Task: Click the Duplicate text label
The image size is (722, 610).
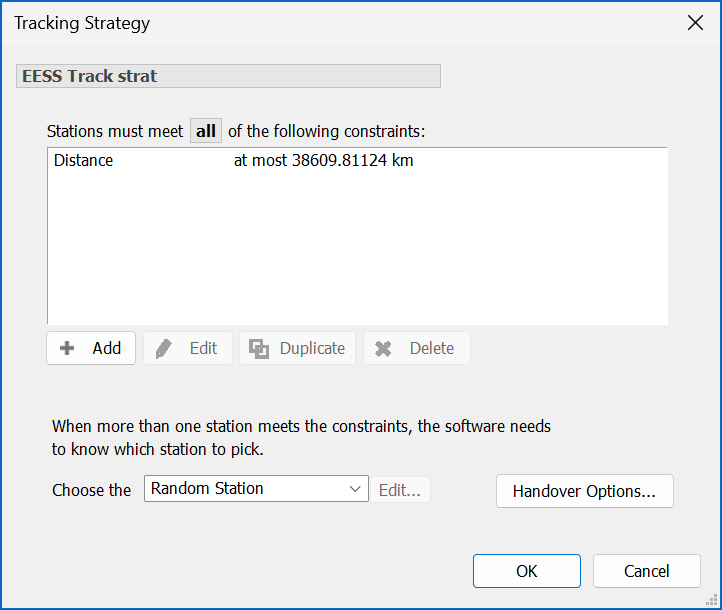Action: tap(312, 348)
